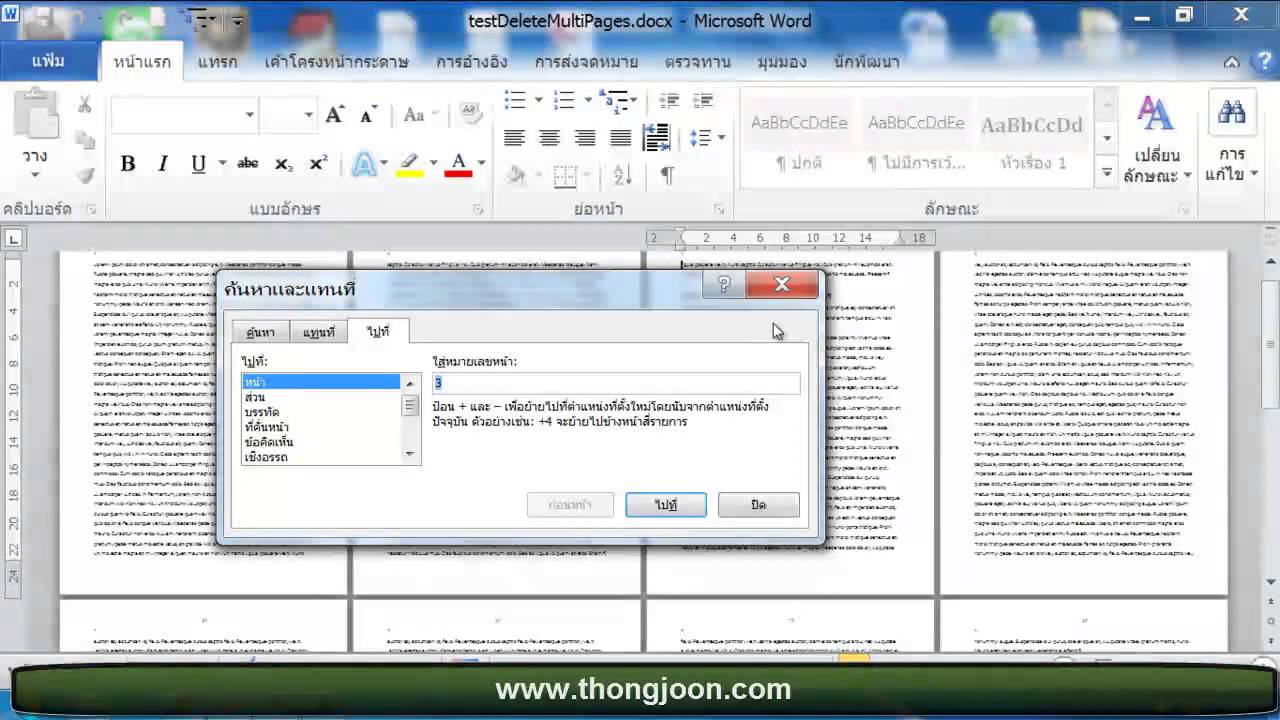Click the Sort A-Z icon
The height and width of the screenshot is (720, 1280).
(x=622, y=176)
